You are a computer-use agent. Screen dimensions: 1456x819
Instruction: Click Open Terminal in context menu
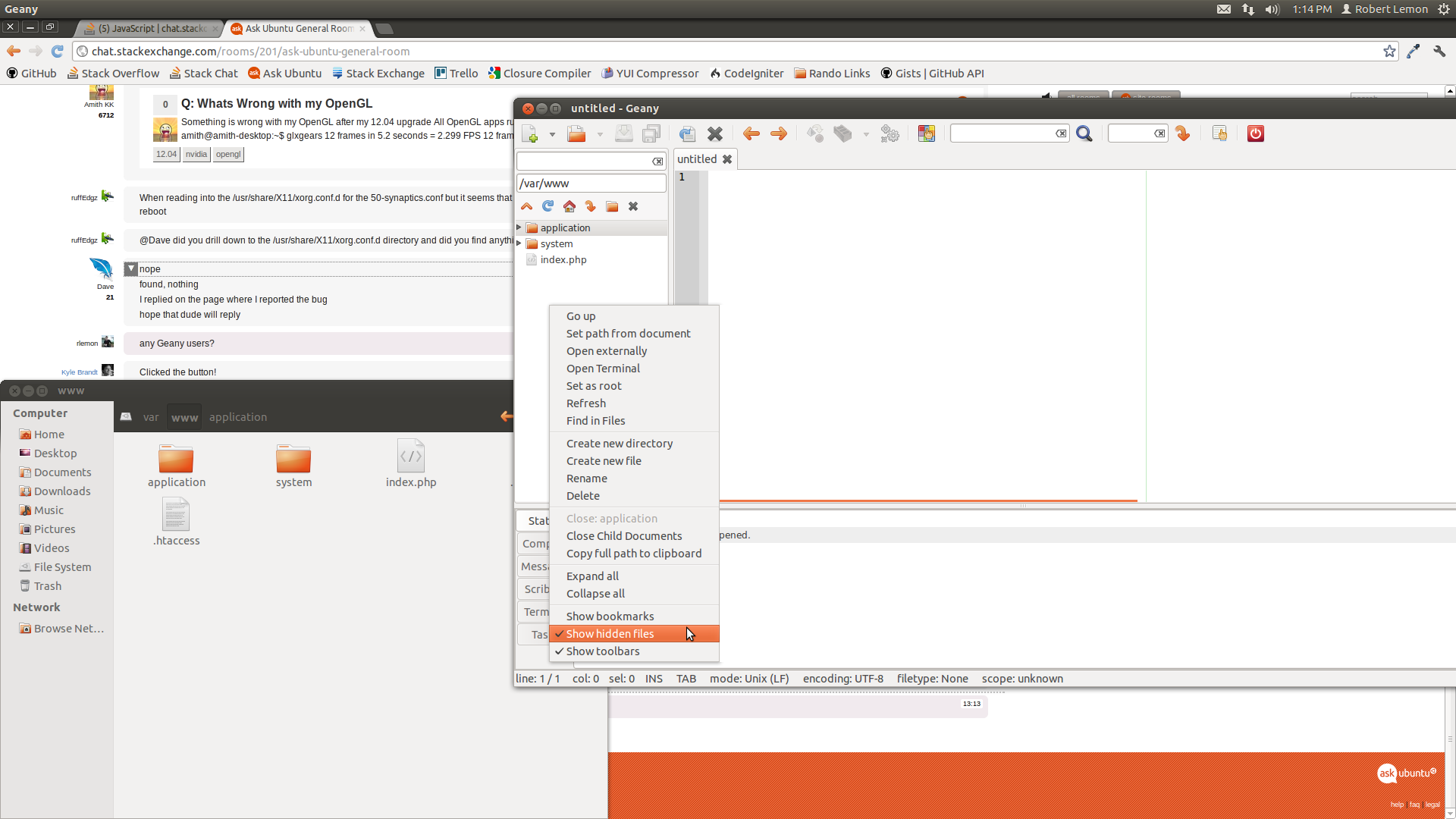tap(603, 367)
